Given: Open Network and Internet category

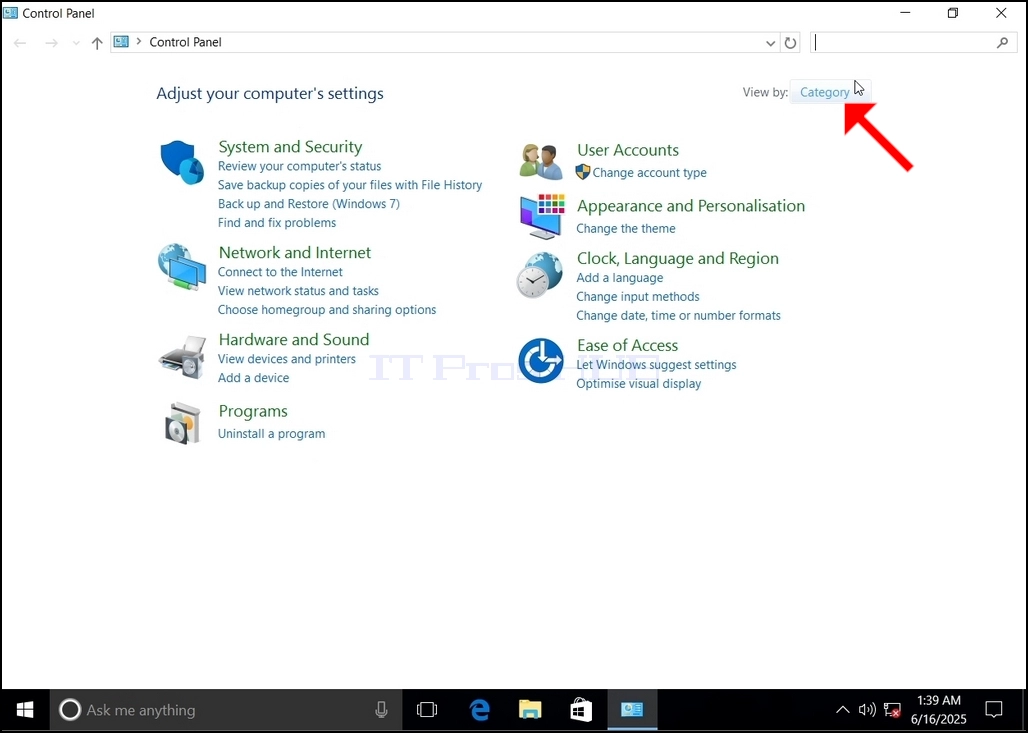Looking at the screenshot, I should [294, 252].
